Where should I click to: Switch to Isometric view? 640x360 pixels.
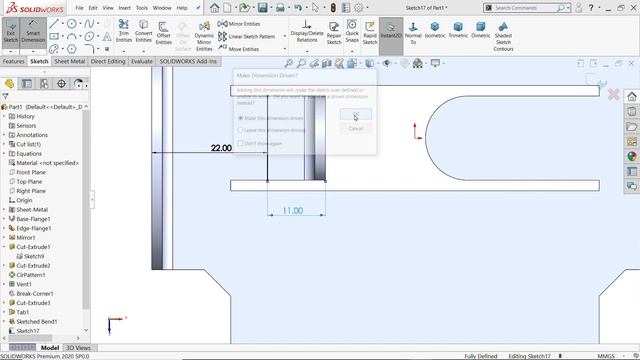pyautogui.click(x=435, y=30)
